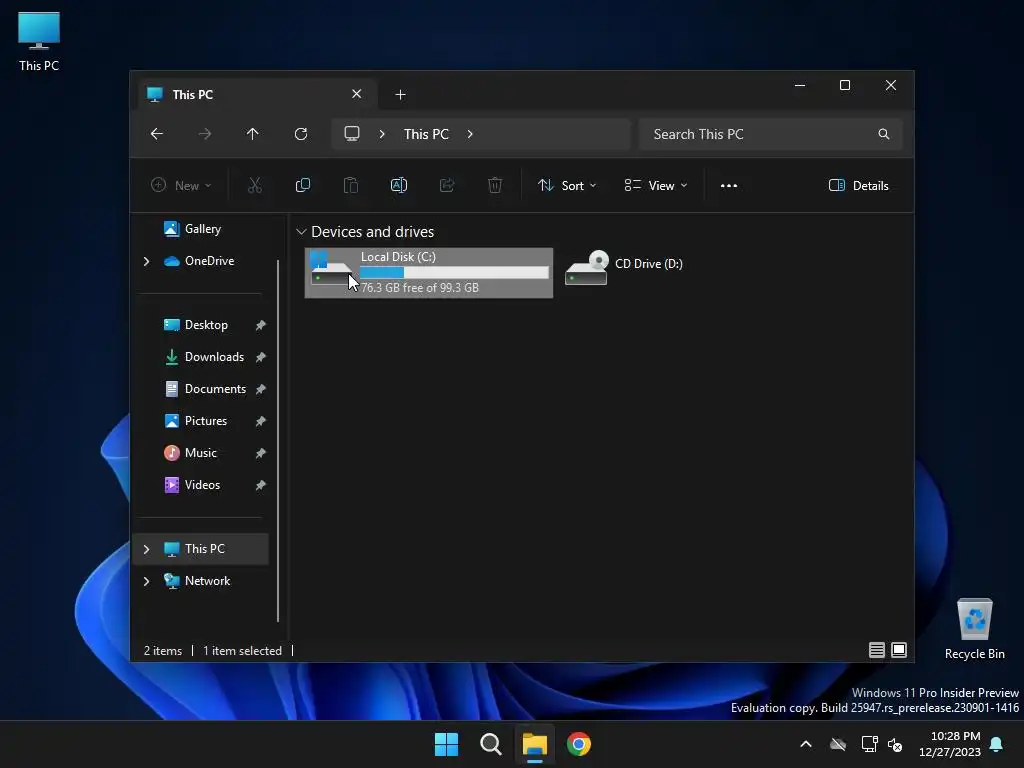This screenshot has height=768, width=1024.
Task: Collapse the Devices and drives group
Action: click(301, 232)
